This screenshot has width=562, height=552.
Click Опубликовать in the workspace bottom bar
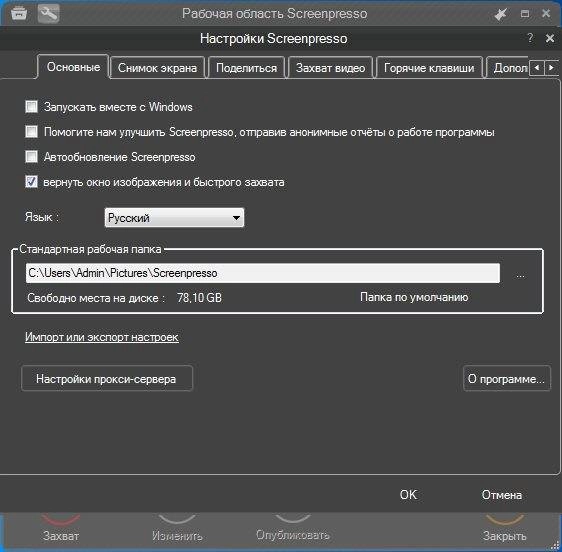(x=292, y=535)
